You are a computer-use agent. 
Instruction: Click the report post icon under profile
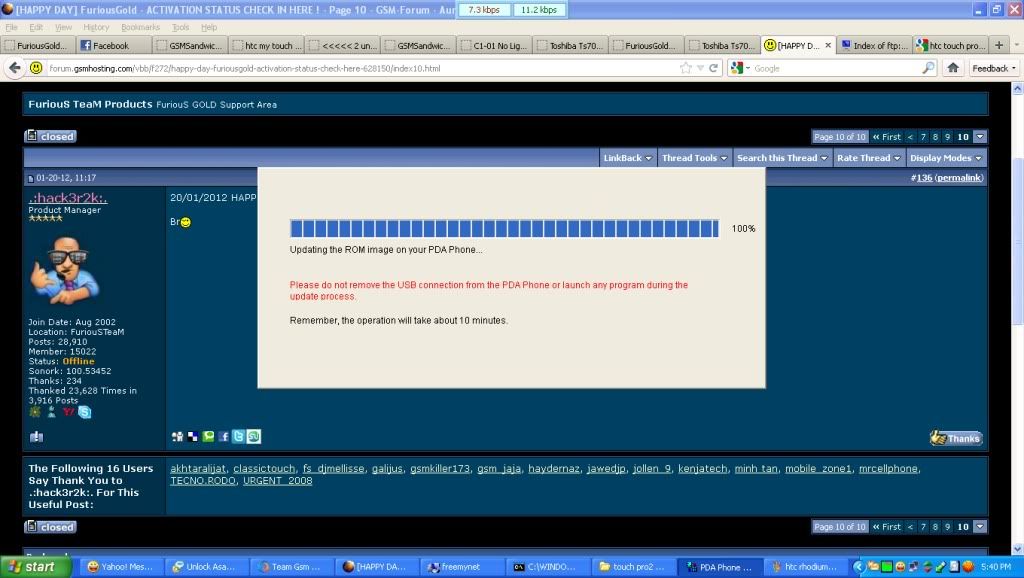pyautogui.click(x=37, y=436)
